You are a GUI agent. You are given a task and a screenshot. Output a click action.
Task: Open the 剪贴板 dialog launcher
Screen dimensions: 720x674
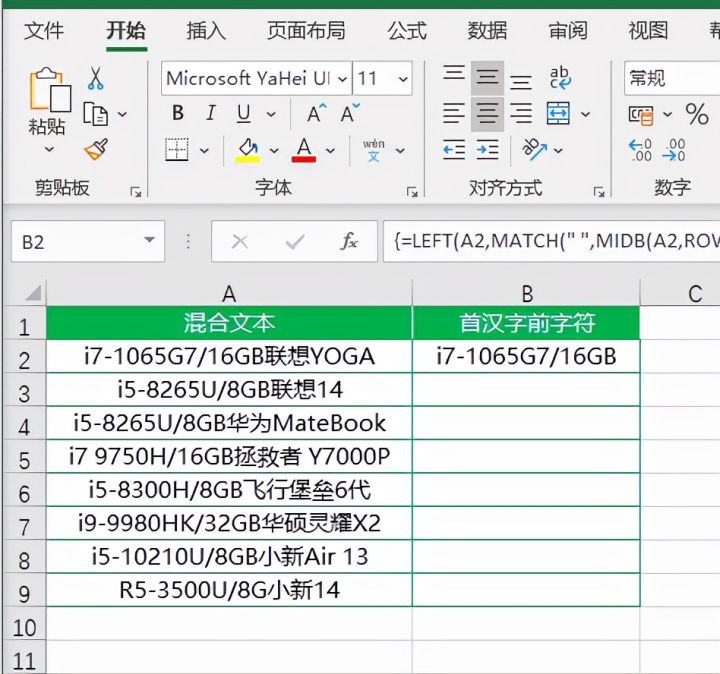[135, 192]
